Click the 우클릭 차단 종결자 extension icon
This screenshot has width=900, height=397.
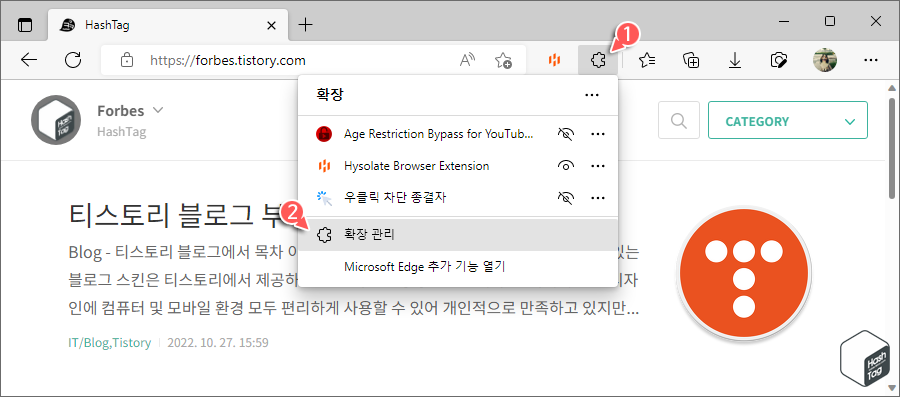coord(324,198)
